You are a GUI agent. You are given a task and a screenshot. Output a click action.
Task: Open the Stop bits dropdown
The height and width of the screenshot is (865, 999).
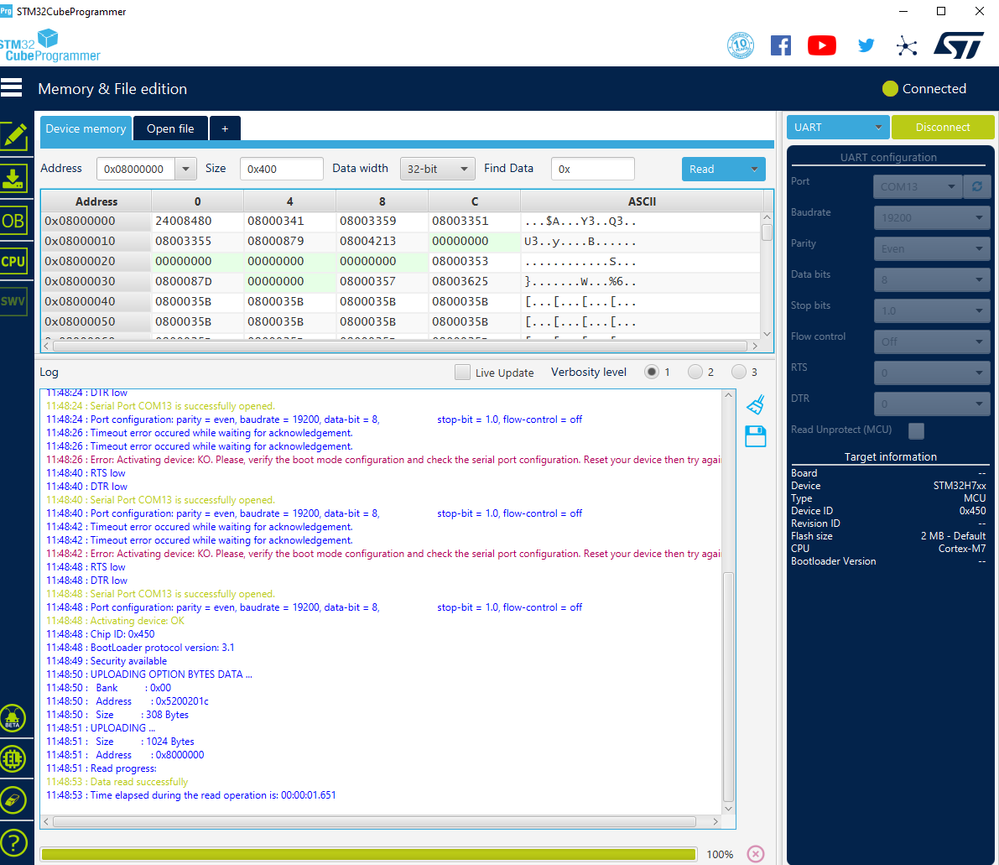[931, 311]
